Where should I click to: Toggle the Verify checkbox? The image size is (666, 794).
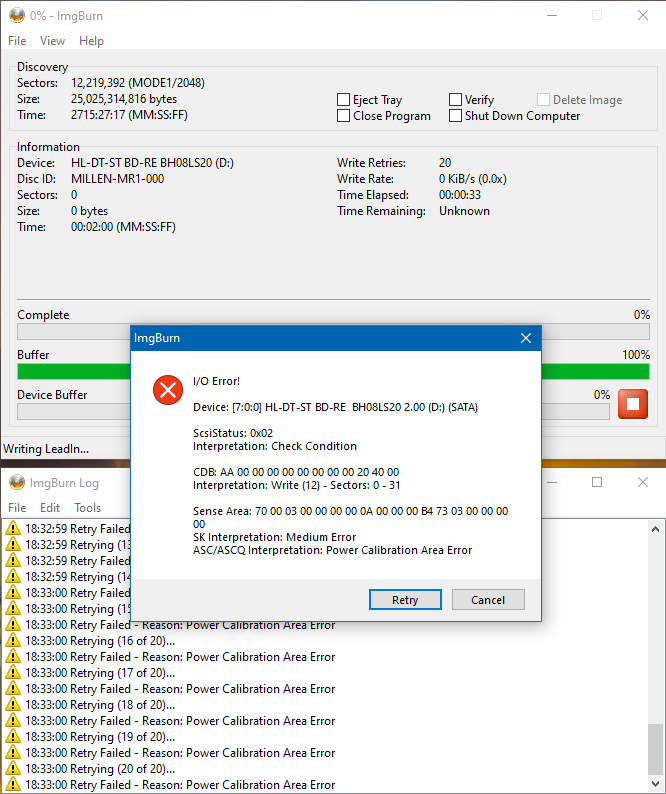click(x=455, y=100)
